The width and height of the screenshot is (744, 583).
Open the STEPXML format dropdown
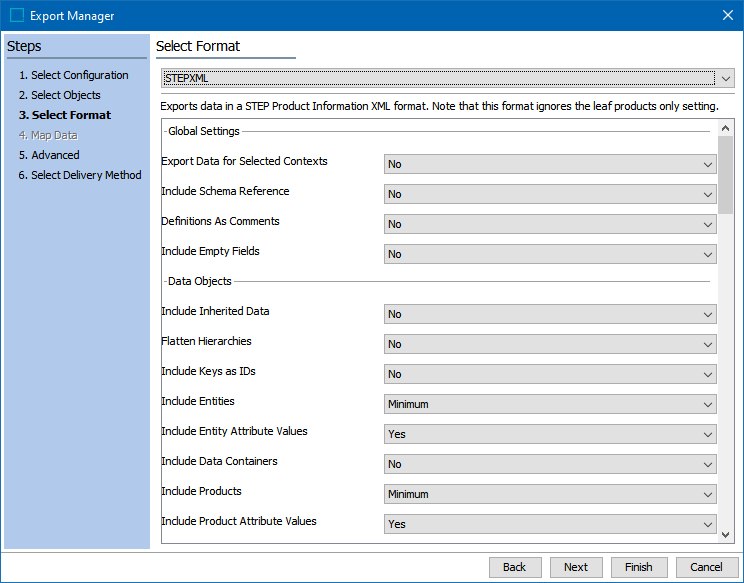(447, 78)
